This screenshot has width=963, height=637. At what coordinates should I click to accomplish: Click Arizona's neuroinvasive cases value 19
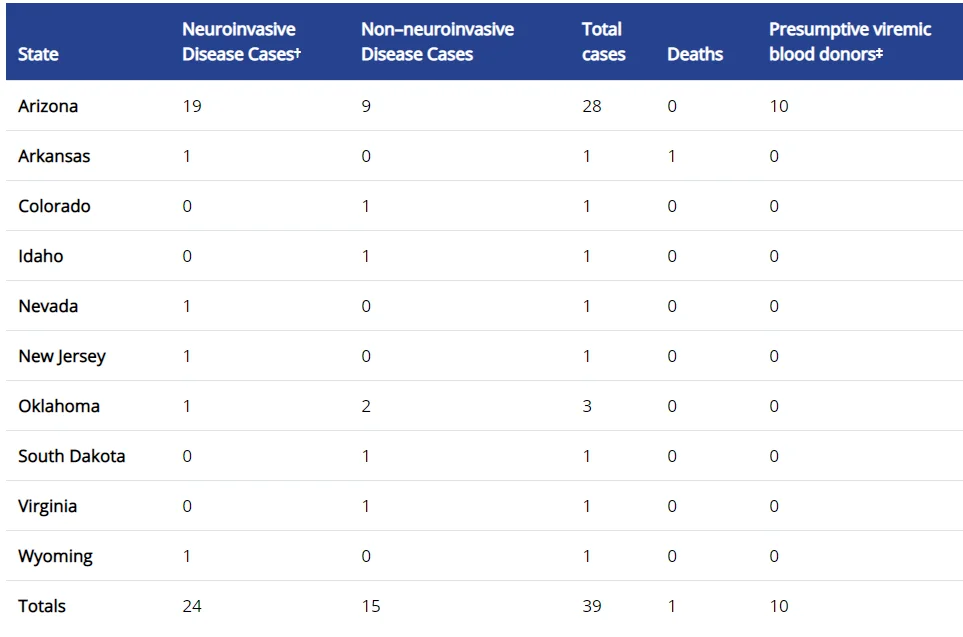pos(192,106)
